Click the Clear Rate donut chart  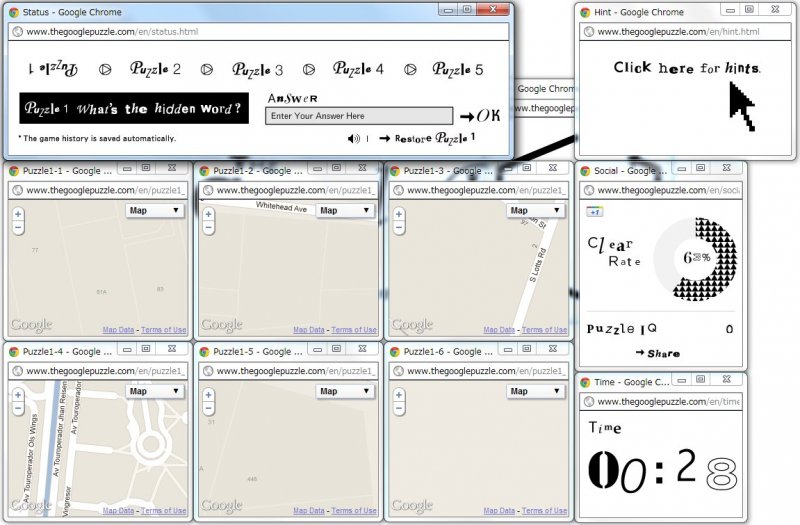tap(695, 259)
